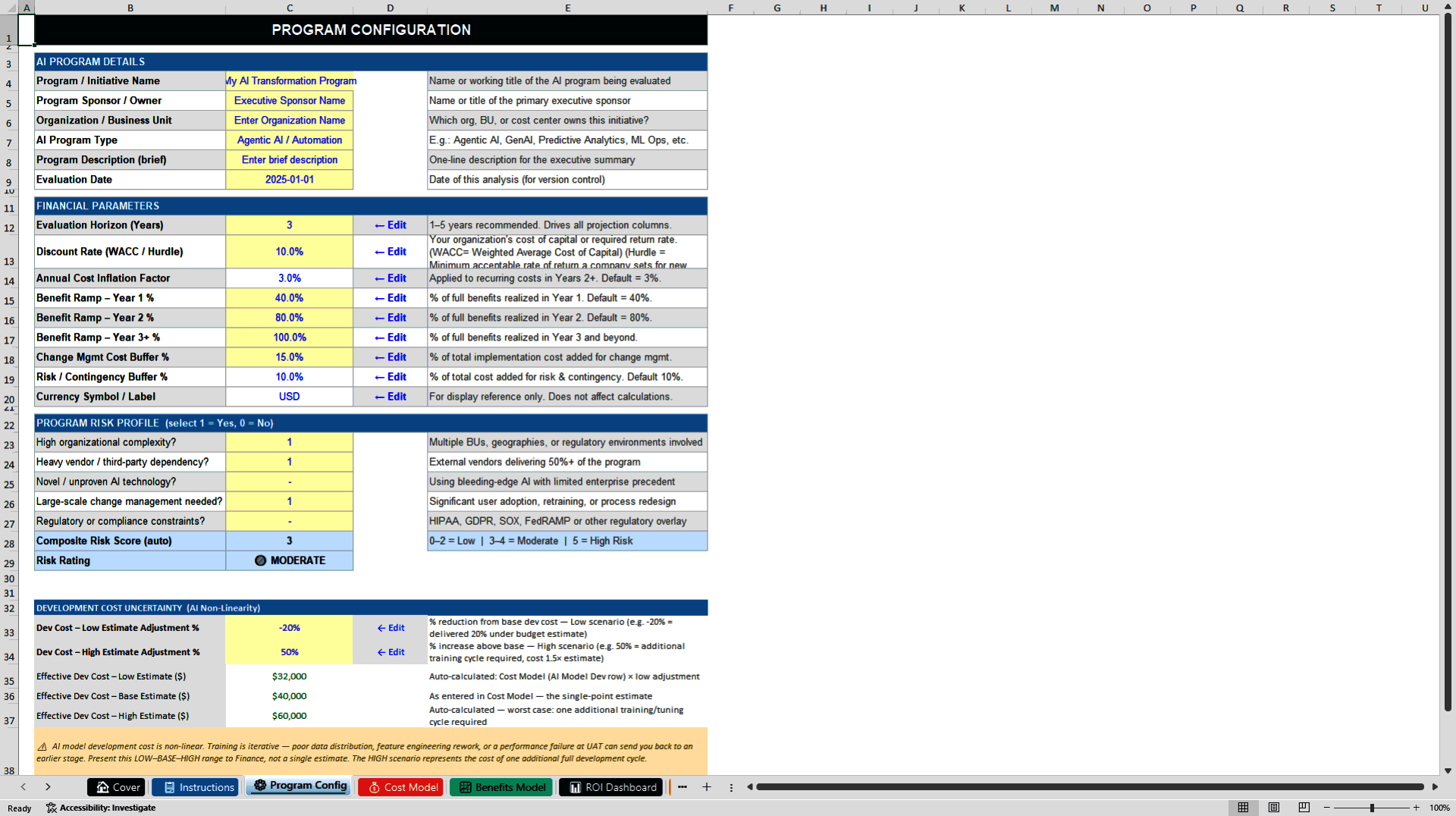Click tab bar vertical dots handle
The width and height of the screenshot is (1456, 816).
(731, 787)
